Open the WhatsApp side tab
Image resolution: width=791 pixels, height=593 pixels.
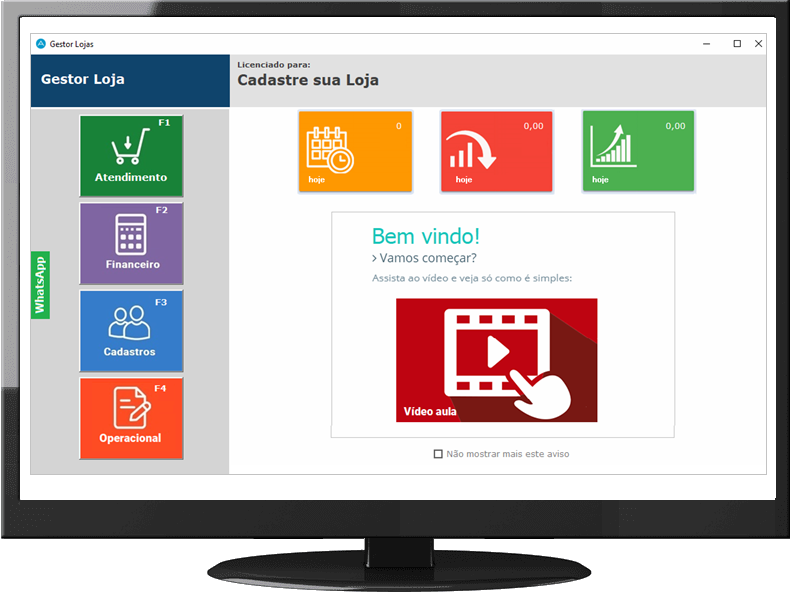(x=41, y=286)
